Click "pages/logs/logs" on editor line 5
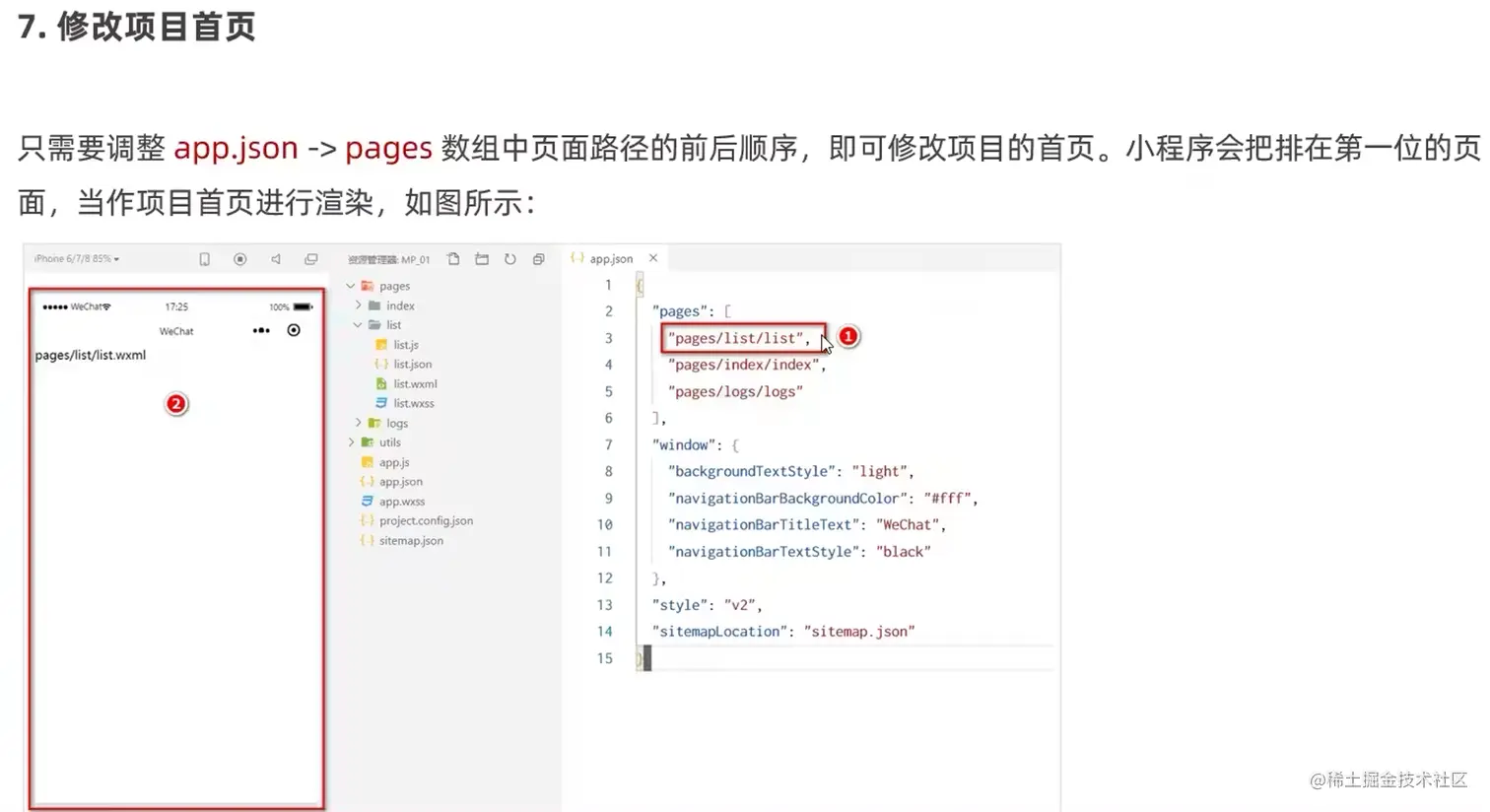 click(735, 391)
